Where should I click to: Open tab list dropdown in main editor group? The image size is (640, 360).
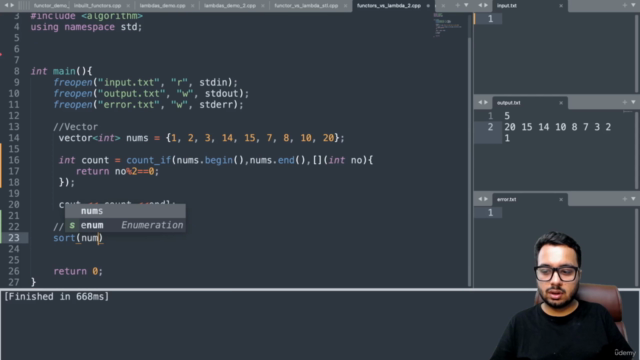[466, 5]
